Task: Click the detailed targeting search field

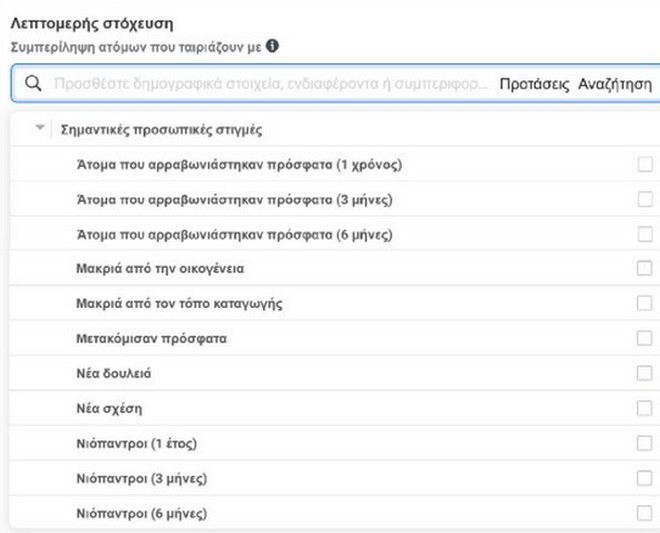Action: (270, 85)
